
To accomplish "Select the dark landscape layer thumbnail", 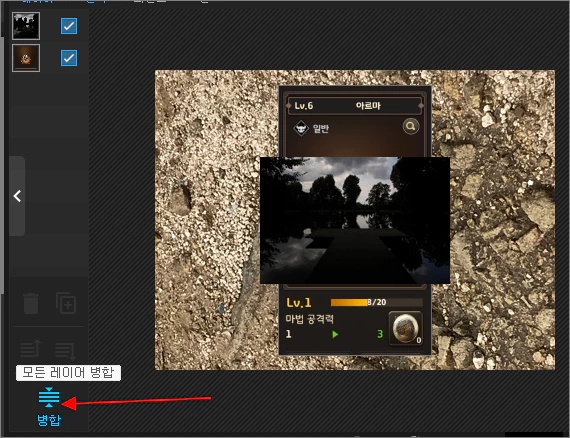I will tap(26, 26).
